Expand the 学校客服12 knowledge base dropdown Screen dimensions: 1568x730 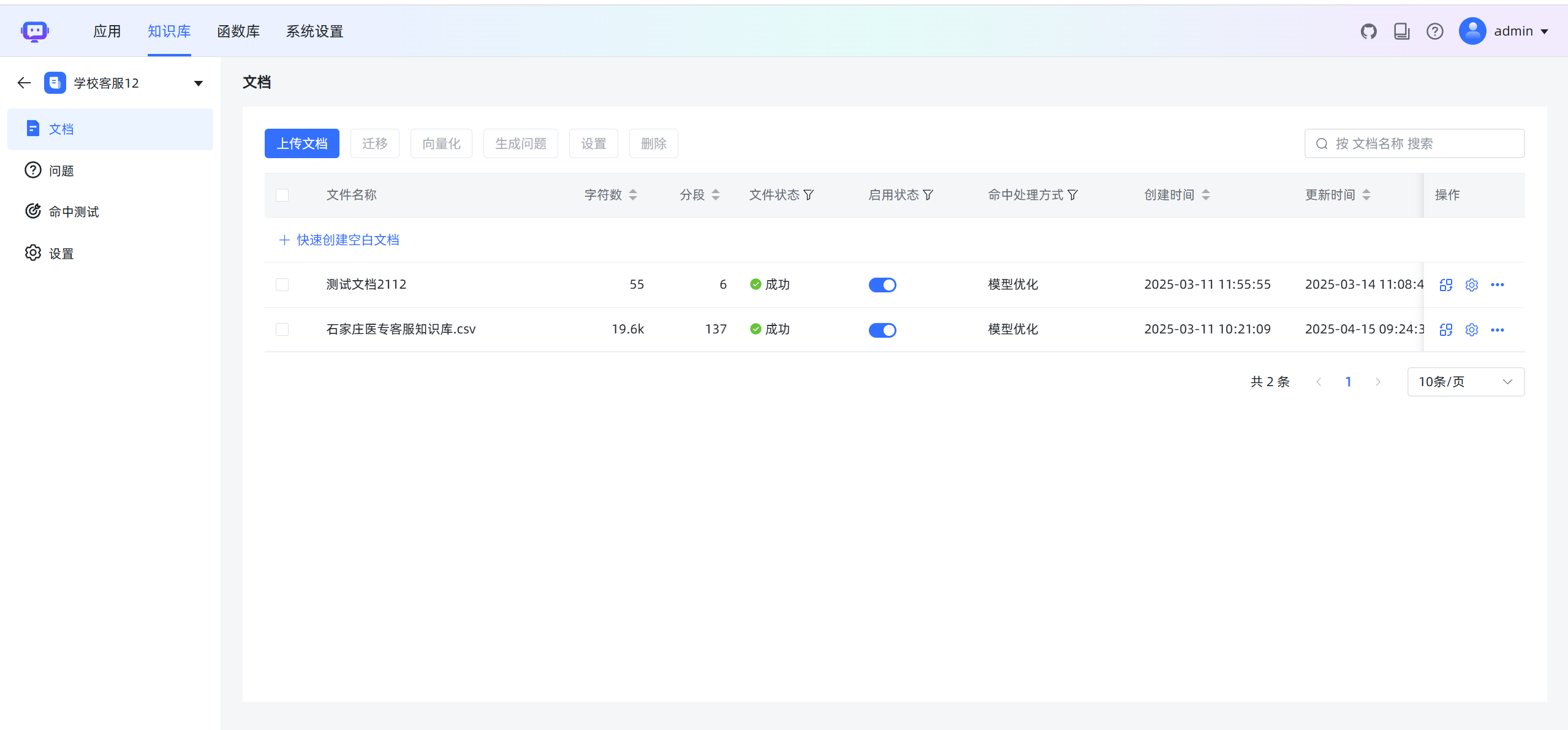[198, 83]
